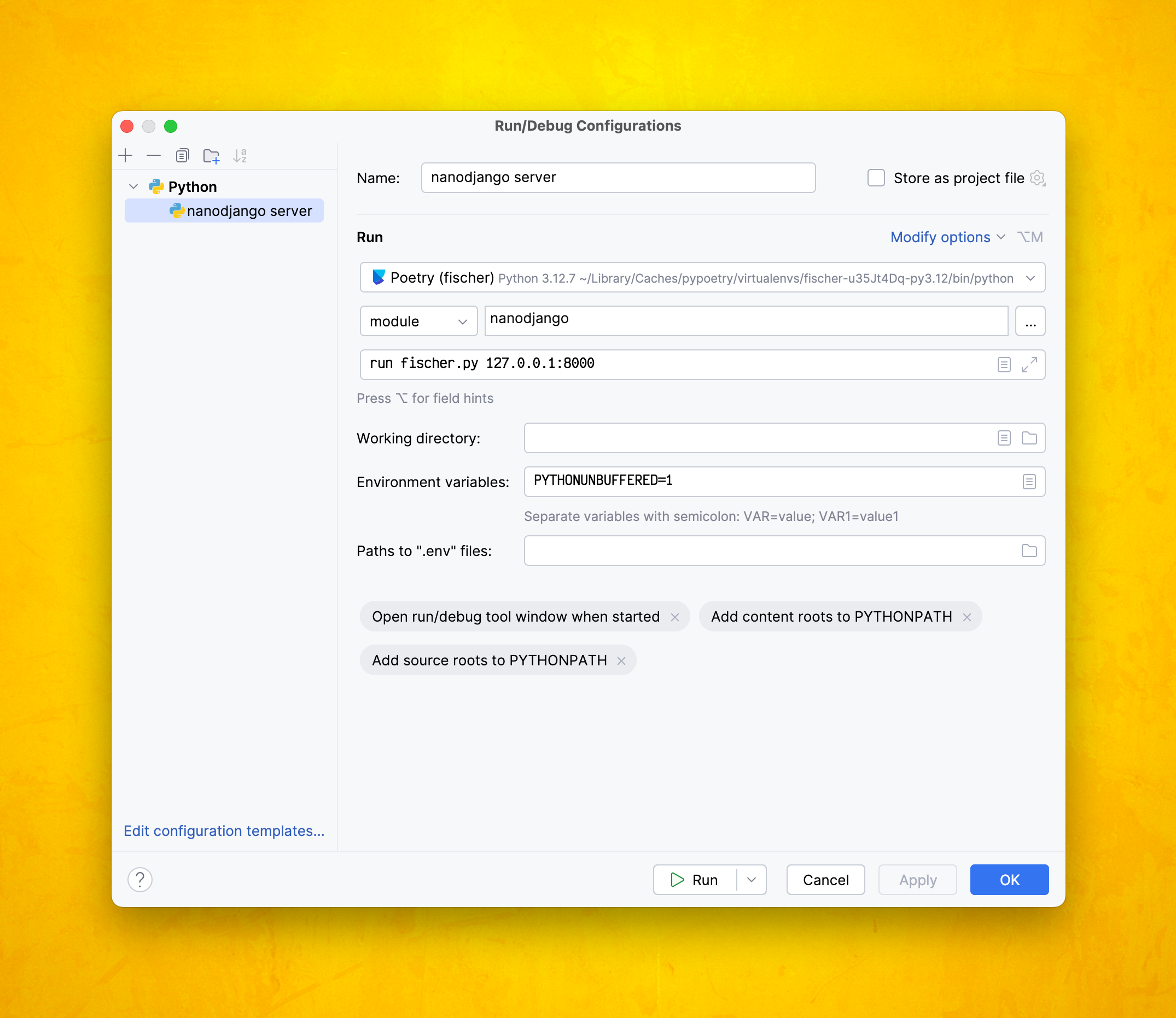Image resolution: width=1176 pixels, height=1018 pixels.
Task: Dismiss the Add source roots to PYTHONPATH tag
Action: tap(622, 660)
